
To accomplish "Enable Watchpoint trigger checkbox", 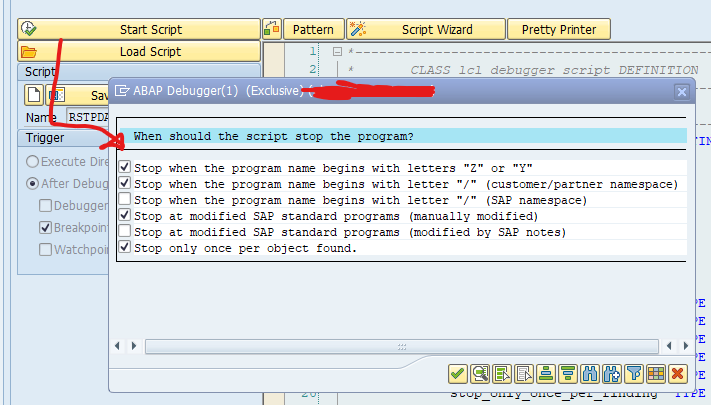I will click(x=45, y=249).
